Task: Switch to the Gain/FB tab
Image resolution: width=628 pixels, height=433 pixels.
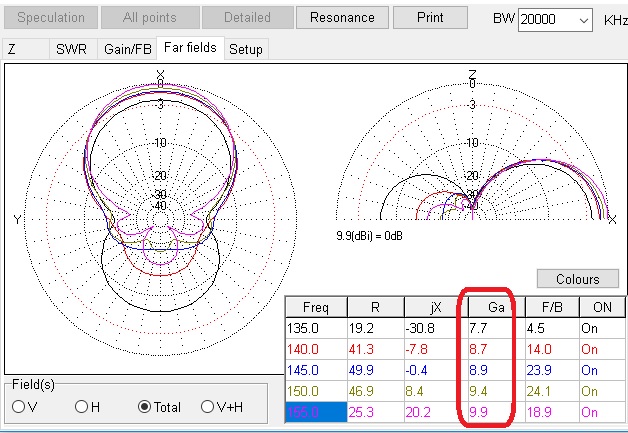Action: [127, 49]
